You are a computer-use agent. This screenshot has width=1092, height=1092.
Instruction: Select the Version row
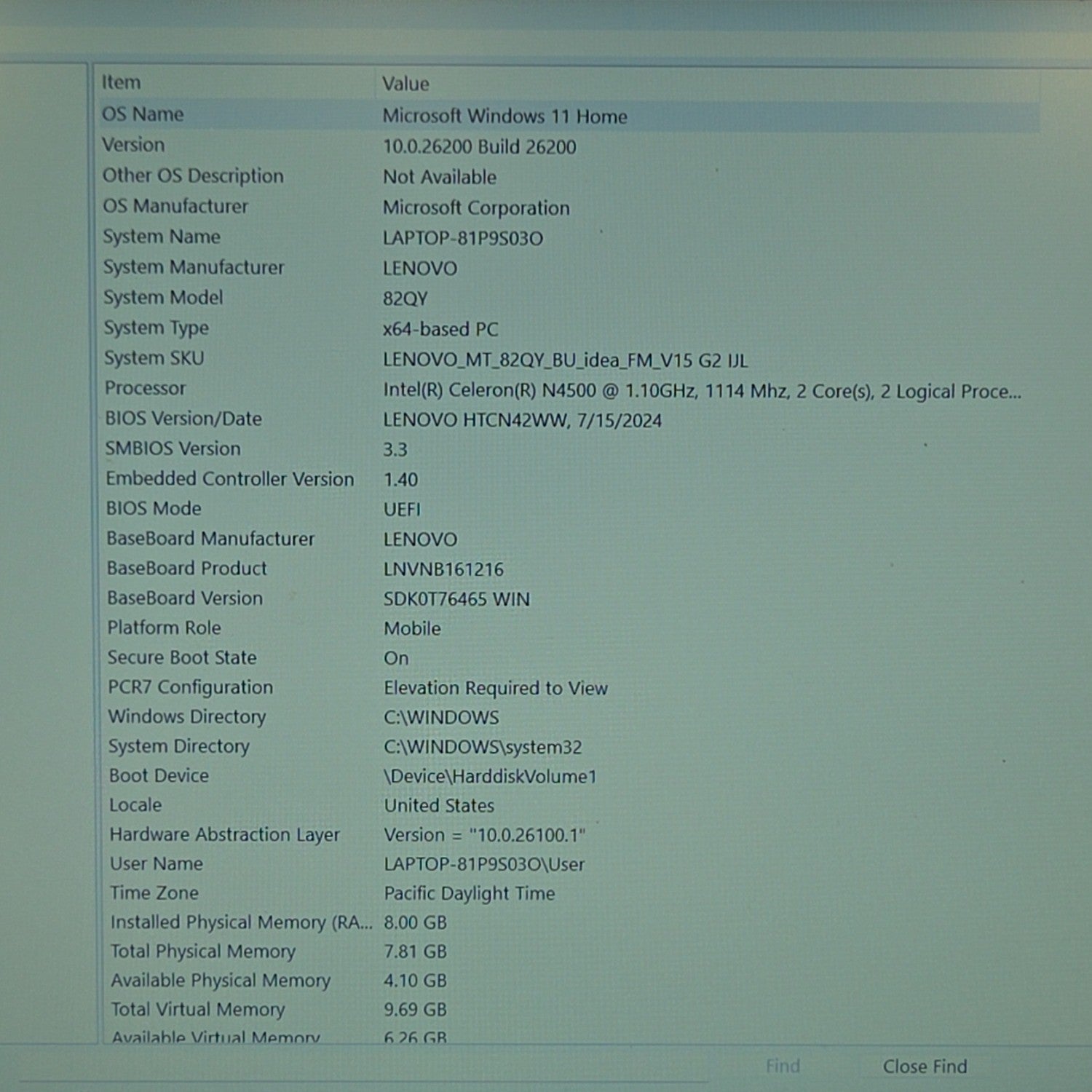pyautogui.click(x=568, y=146)
